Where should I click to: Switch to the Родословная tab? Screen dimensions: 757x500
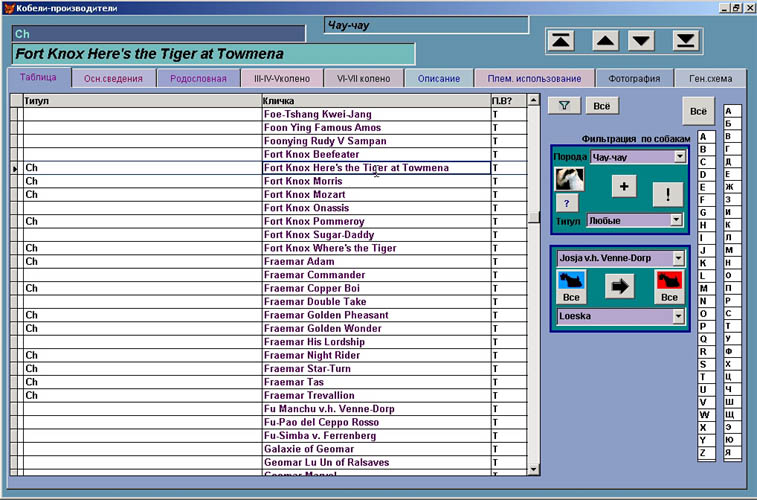(198, 78)
